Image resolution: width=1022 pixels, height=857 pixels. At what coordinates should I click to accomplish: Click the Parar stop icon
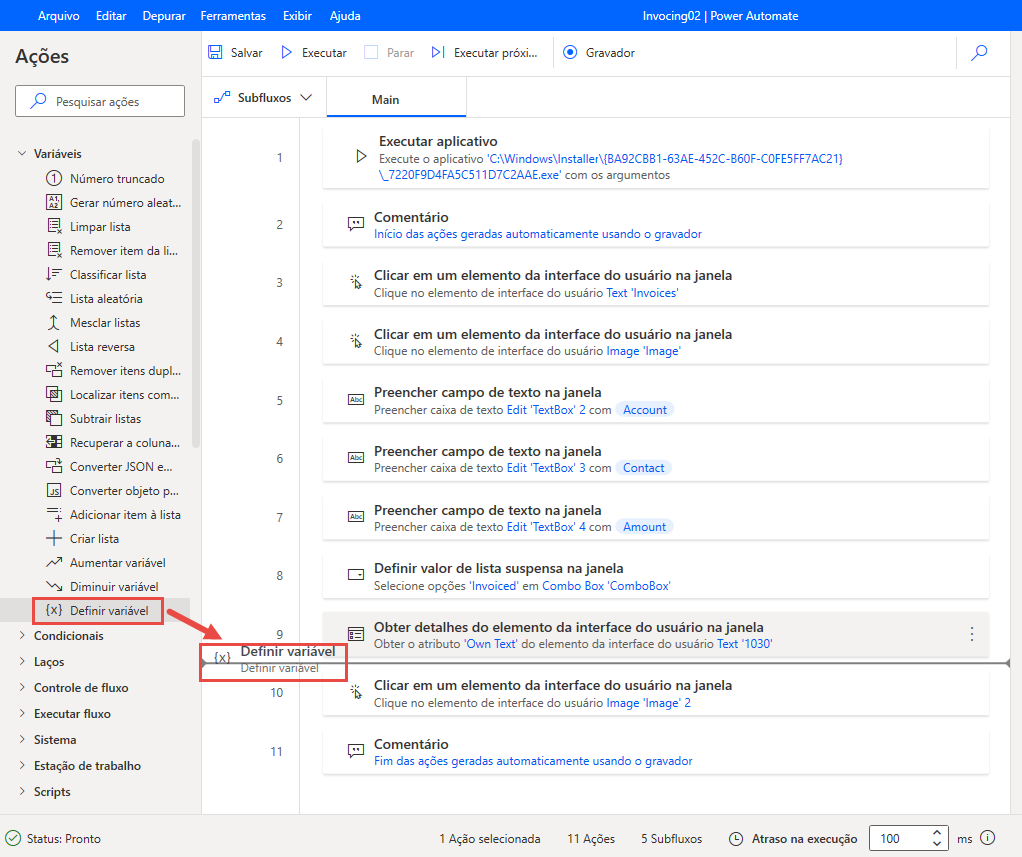[x=371, y=52]
